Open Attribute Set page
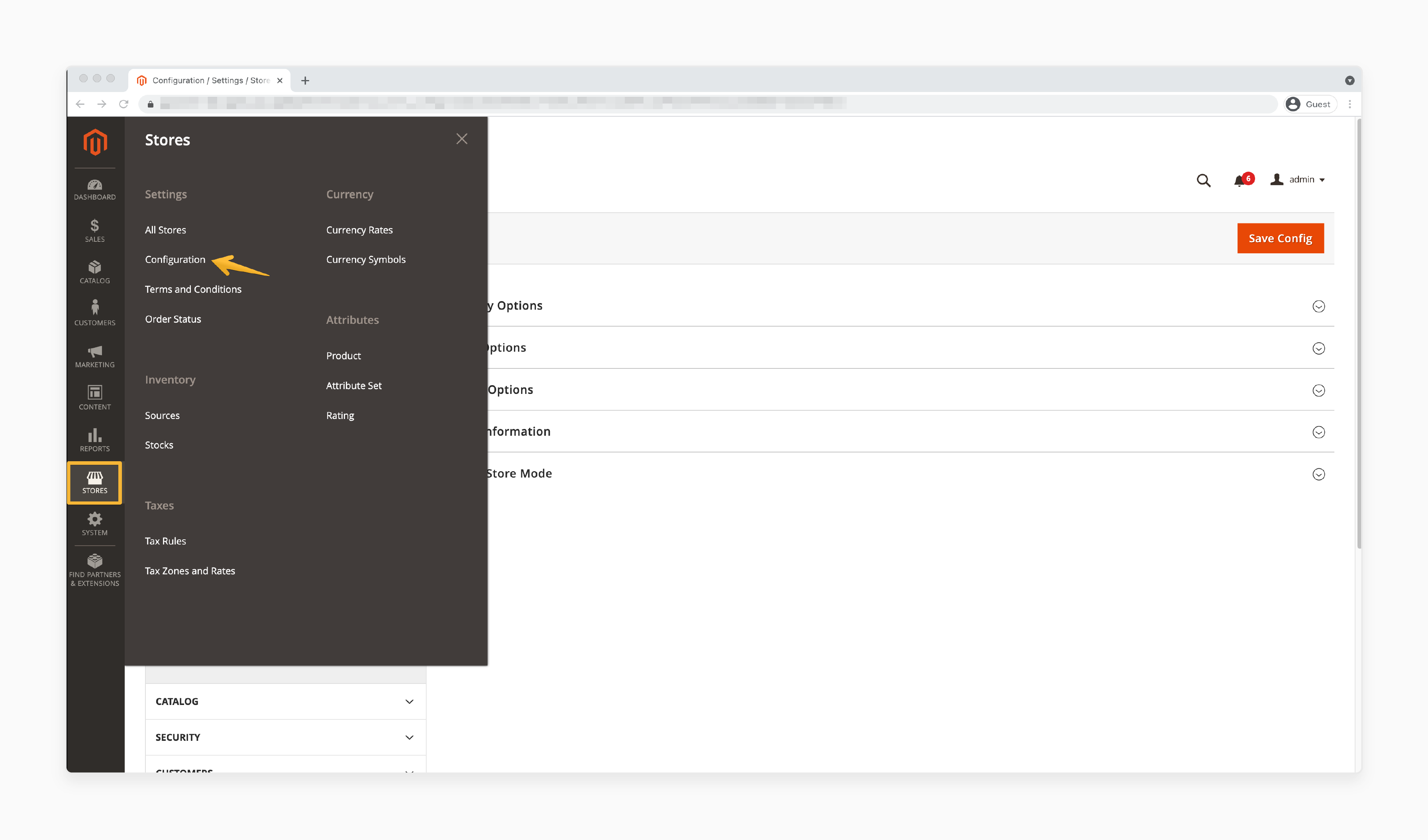Screen dimensions: 1428x840 point(353,386)
